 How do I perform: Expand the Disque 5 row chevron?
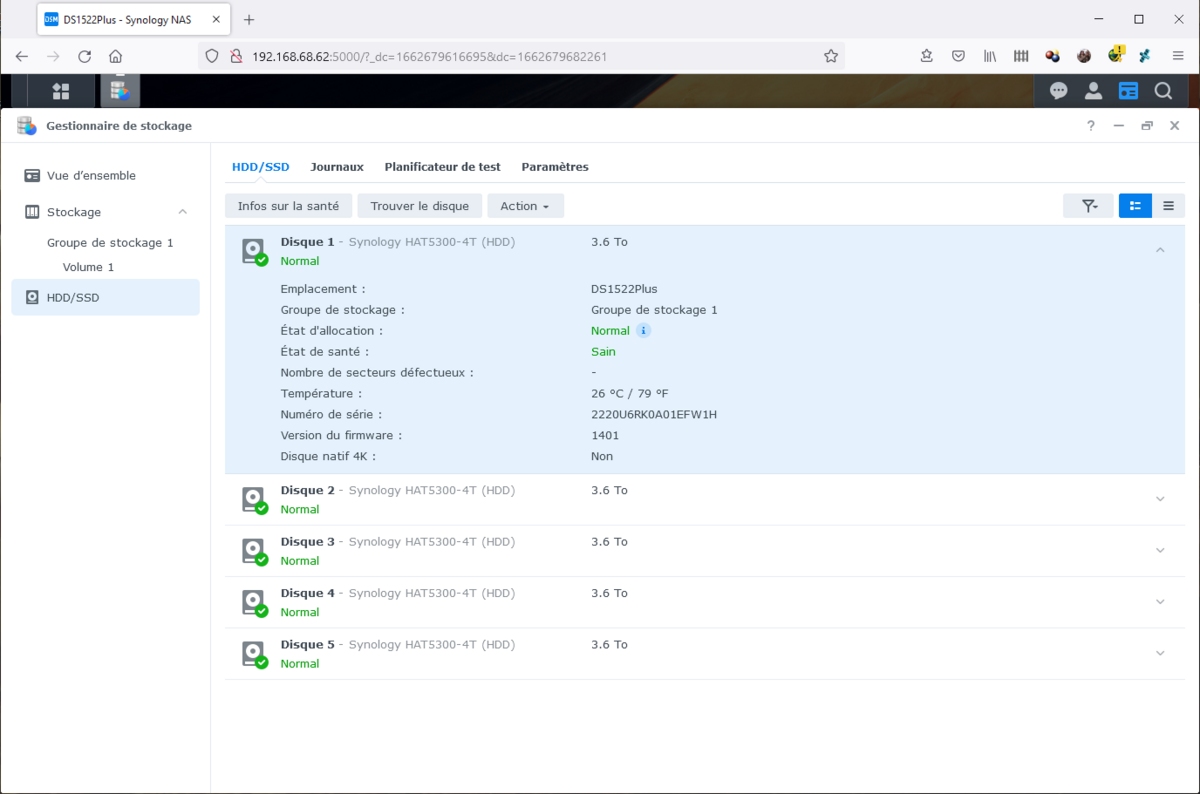[x=1160, y=654]
